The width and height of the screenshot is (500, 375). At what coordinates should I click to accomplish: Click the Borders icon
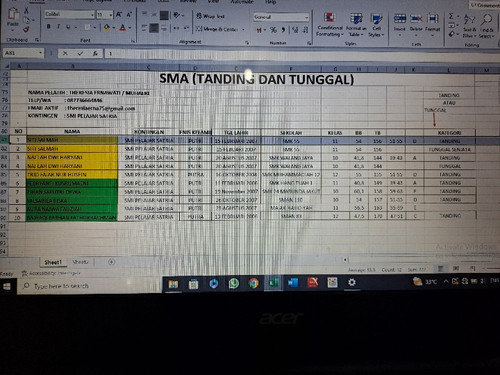point(87,27)
